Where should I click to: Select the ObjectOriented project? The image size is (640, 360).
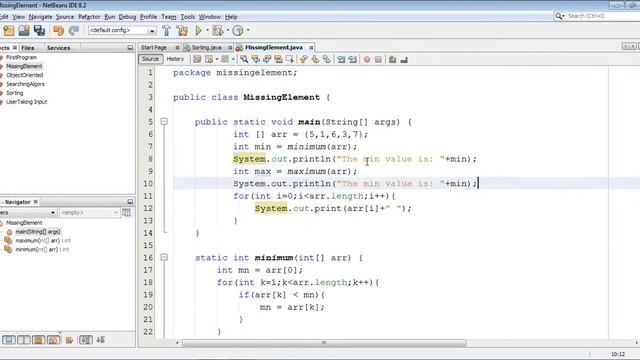click(x=24, y=75)
